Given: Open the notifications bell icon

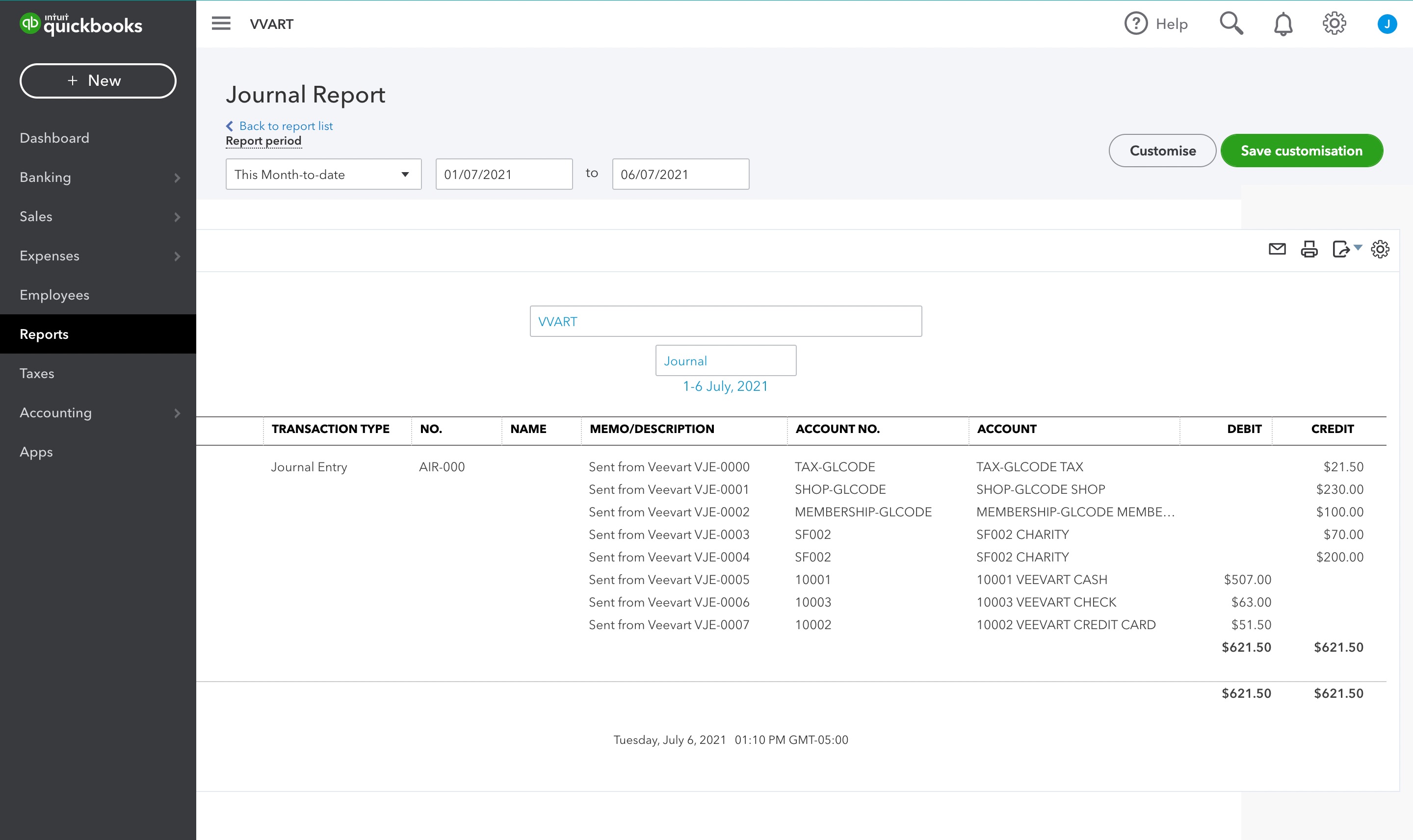Looking at the screenshot, I should tap(1282, 23).
